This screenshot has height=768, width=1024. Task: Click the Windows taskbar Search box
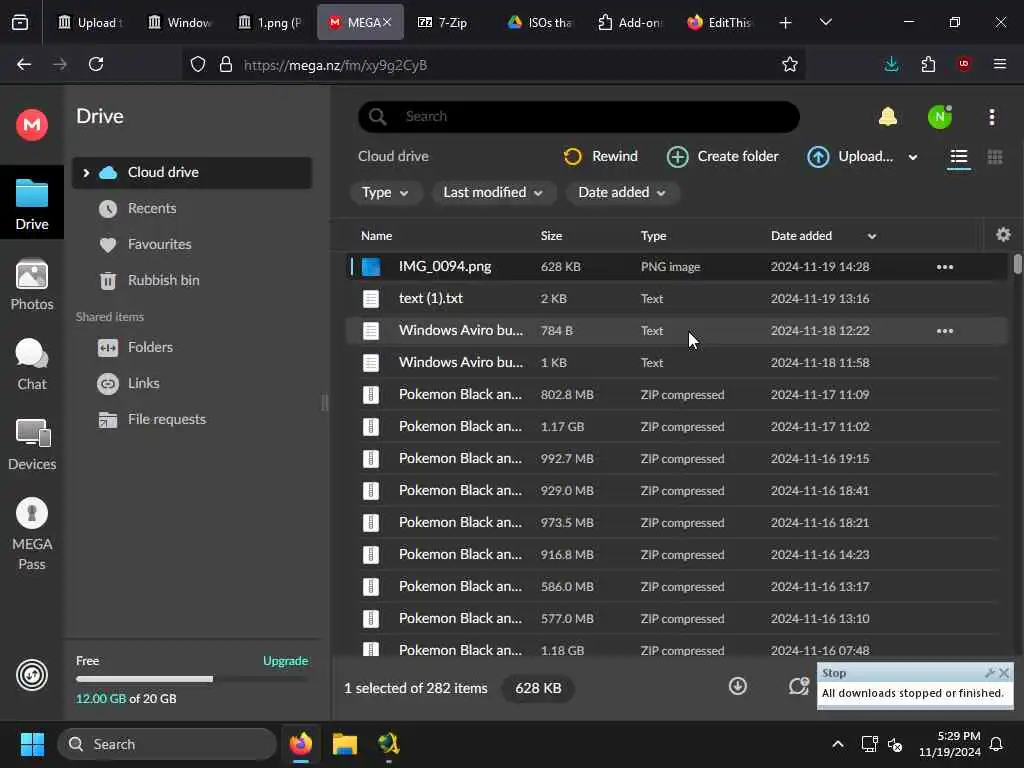coord(167,744)
